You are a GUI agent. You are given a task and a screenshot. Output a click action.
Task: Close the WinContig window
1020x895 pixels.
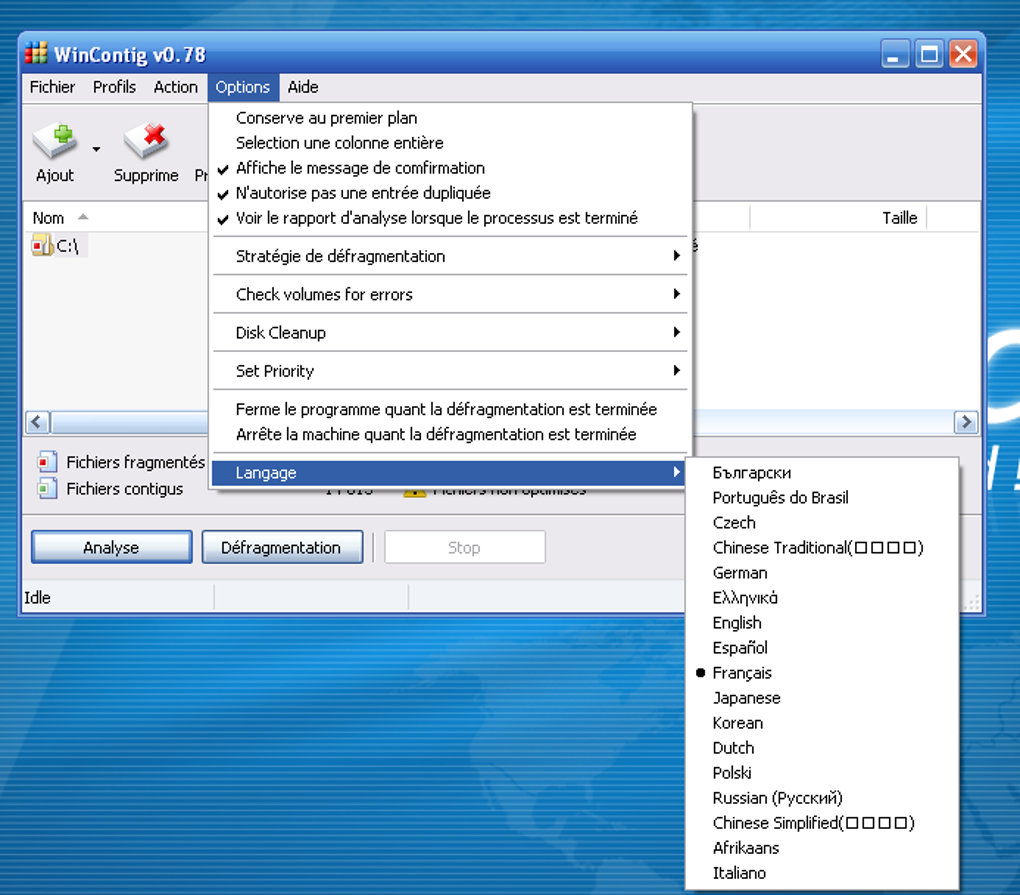[963, 54]
